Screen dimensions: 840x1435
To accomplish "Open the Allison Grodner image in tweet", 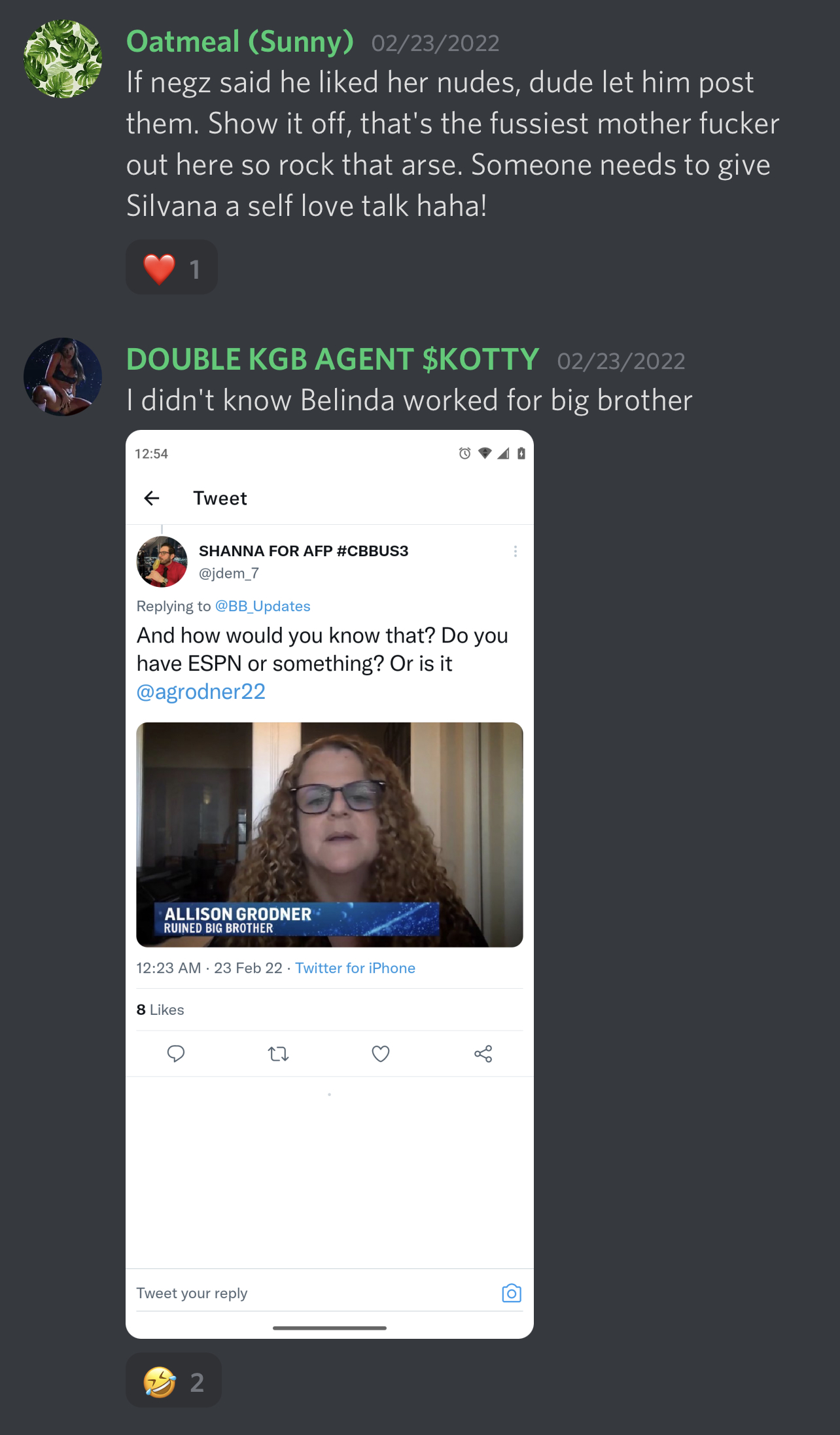I will (330, 834).
